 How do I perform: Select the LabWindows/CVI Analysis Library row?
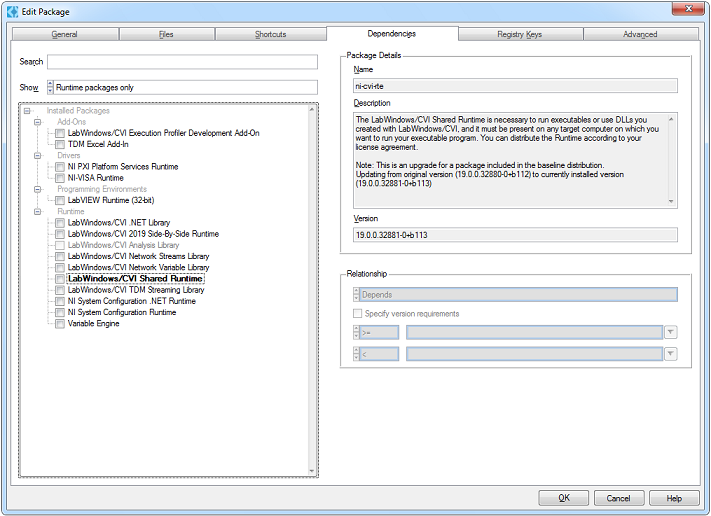123,245
